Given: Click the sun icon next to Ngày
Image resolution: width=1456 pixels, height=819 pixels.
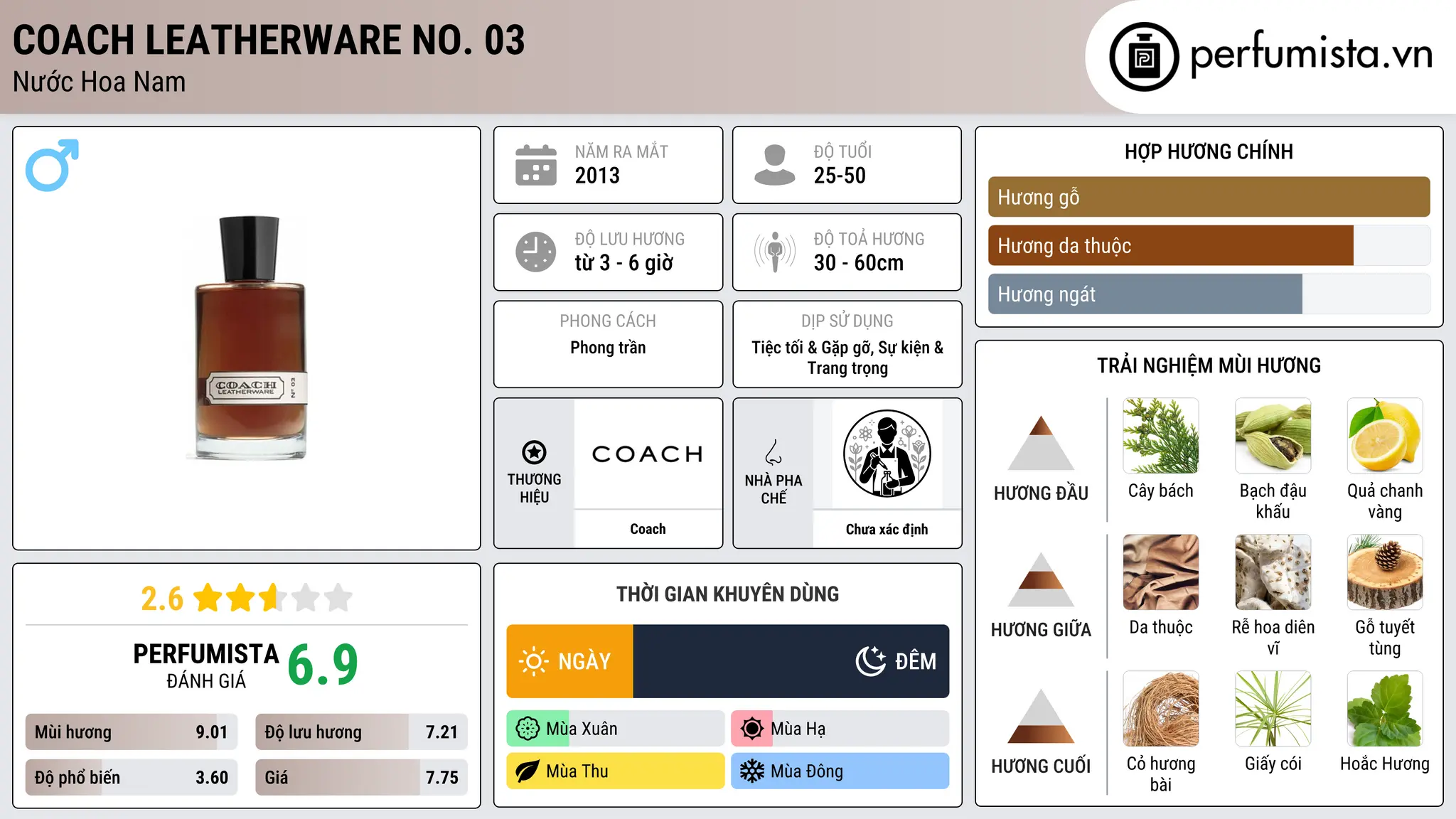Looking at the screenshot, I should pyautogui.click(x=534, y=661).
